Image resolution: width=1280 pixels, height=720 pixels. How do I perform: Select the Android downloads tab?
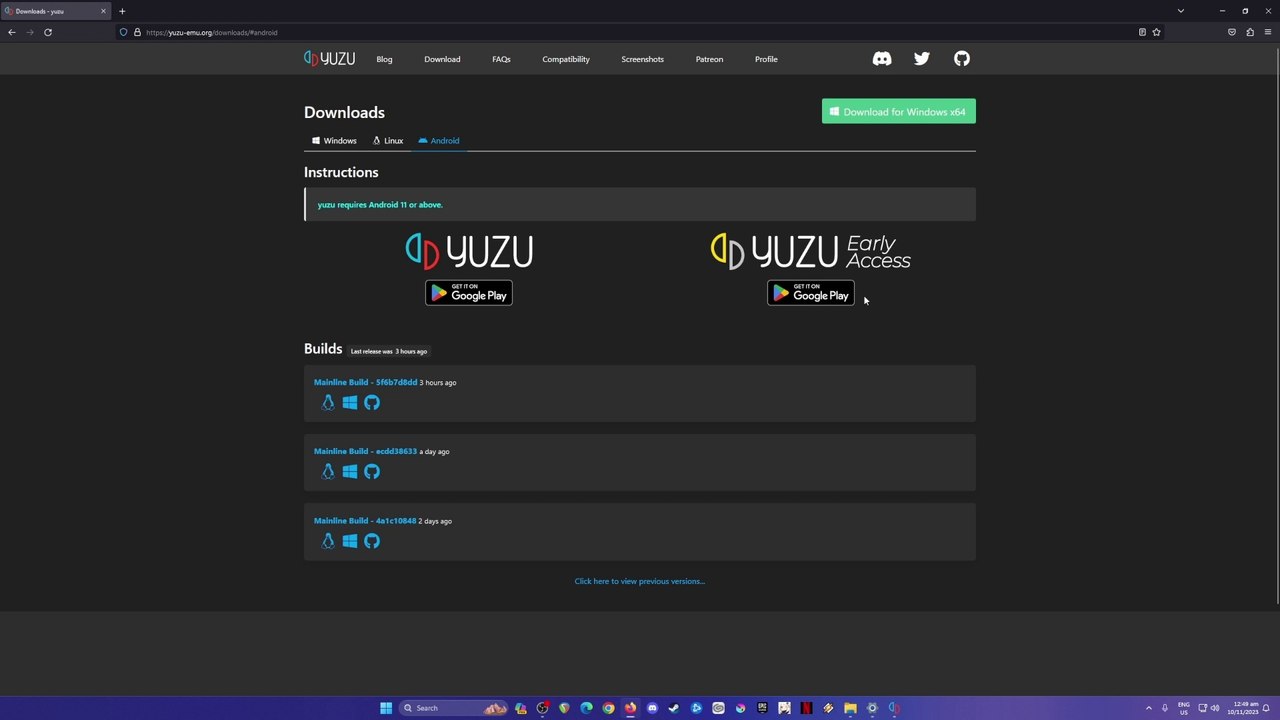pos(439,141)
